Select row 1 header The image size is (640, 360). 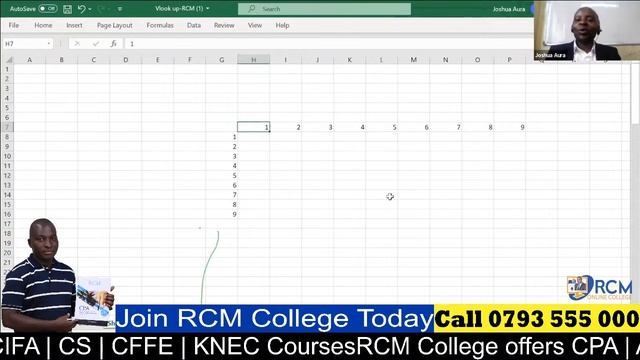click(x=7, y=69)
